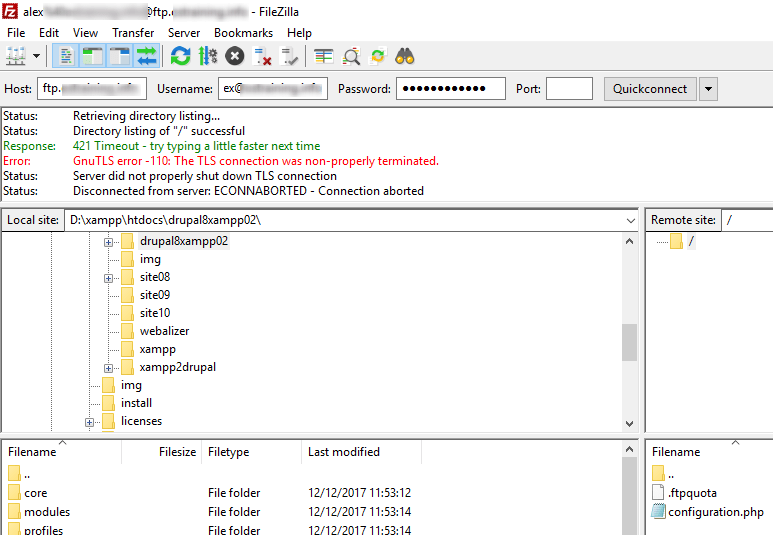
Task: Expand the site08 tree node
Action: point(108,278)
